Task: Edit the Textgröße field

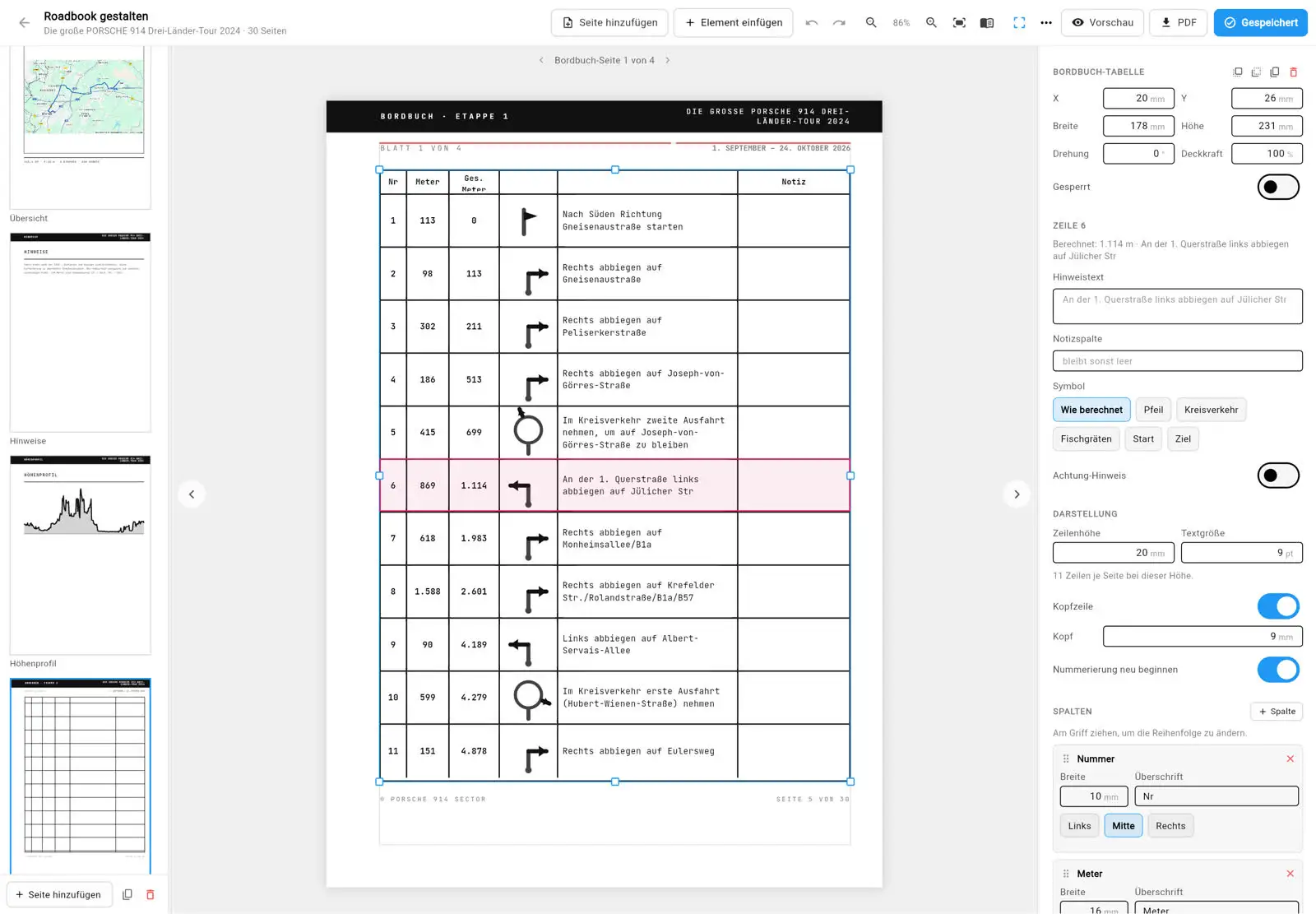Action: [1241, 553]
